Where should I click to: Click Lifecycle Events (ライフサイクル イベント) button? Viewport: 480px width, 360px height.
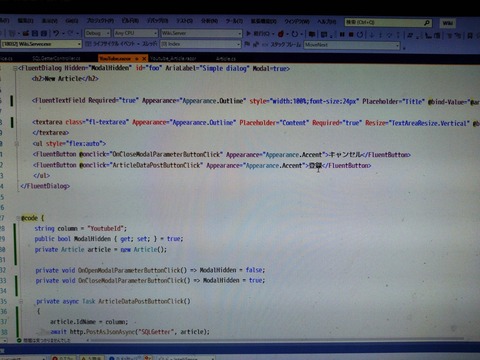(x=112, y=44)
